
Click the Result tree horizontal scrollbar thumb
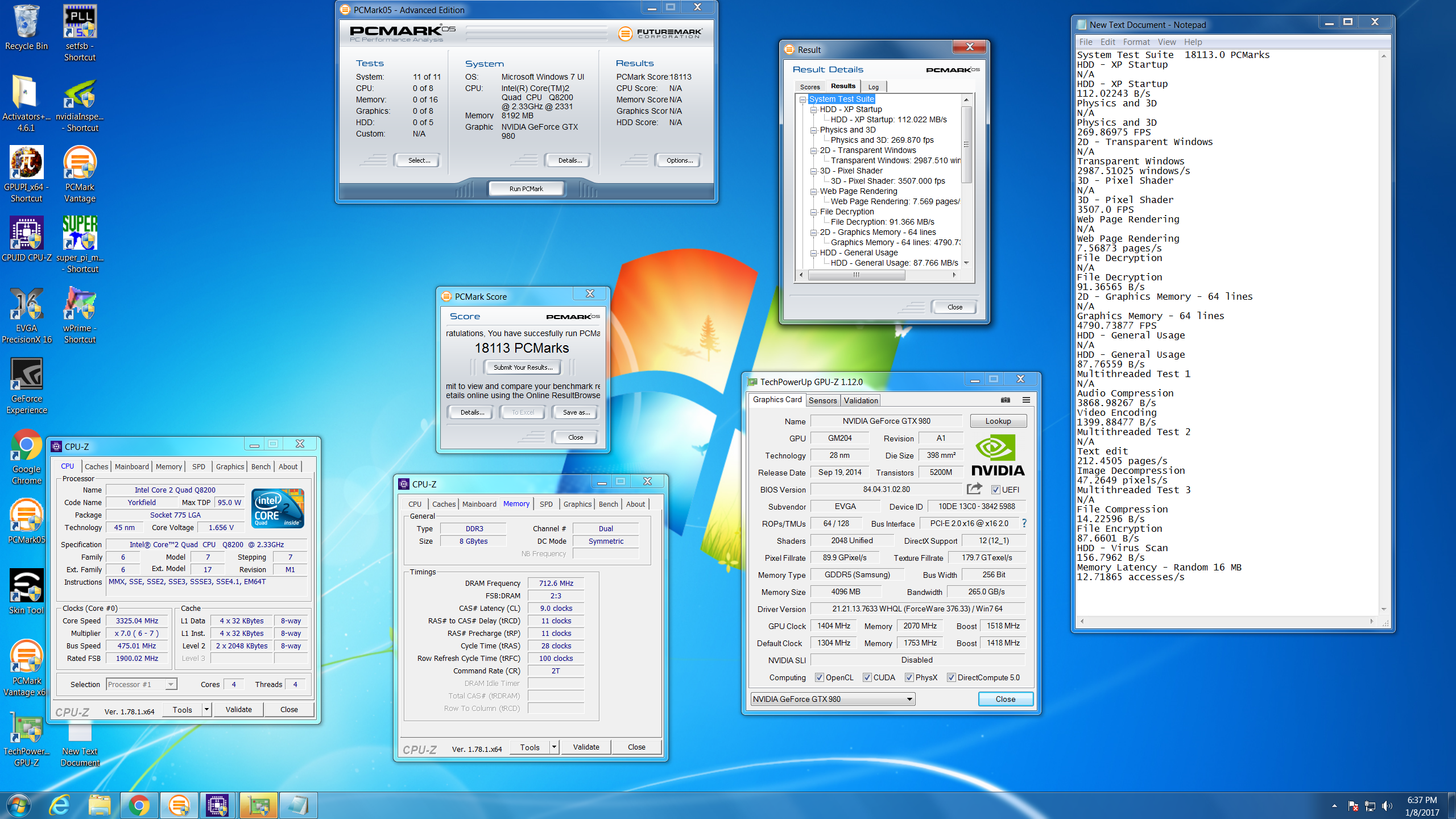coord(856,275)
